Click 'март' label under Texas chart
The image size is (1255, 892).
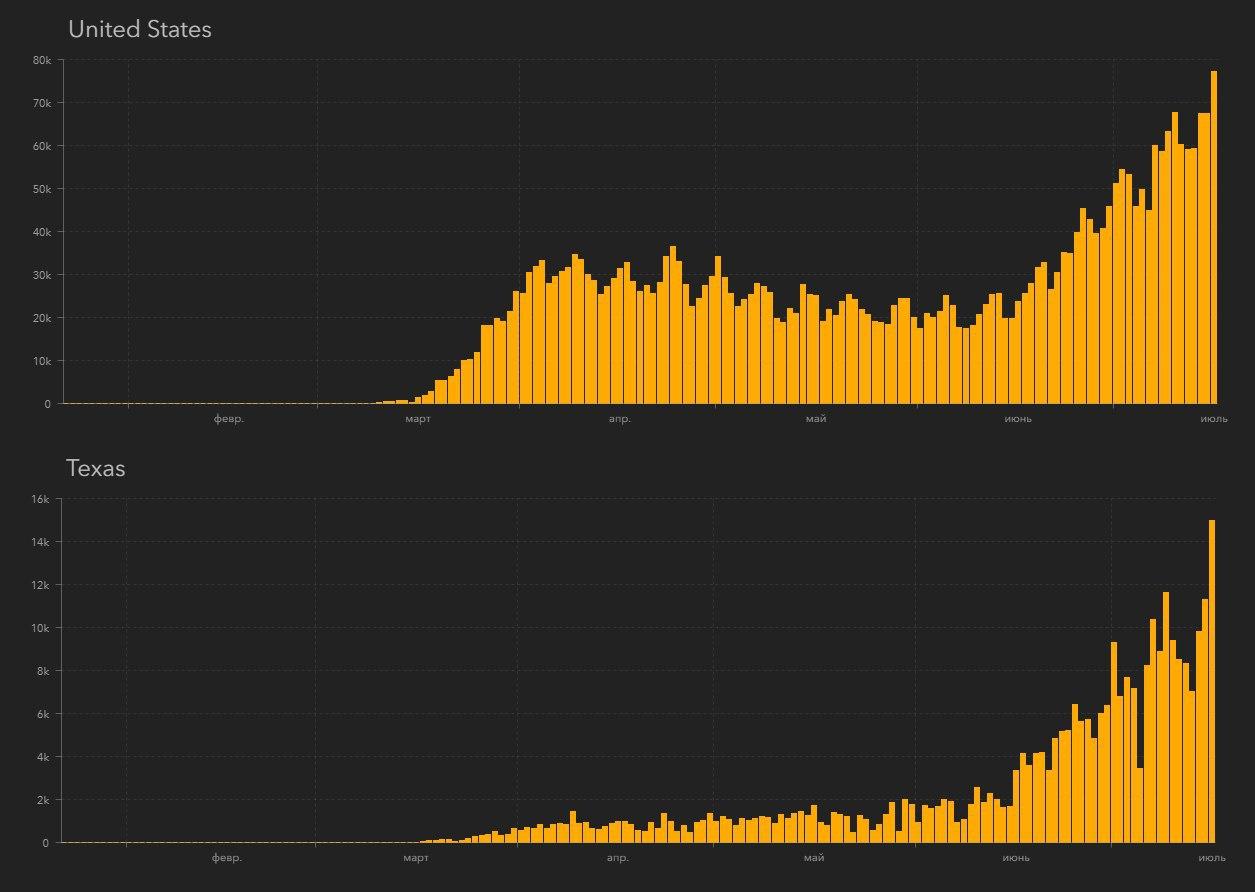point(416,858)
